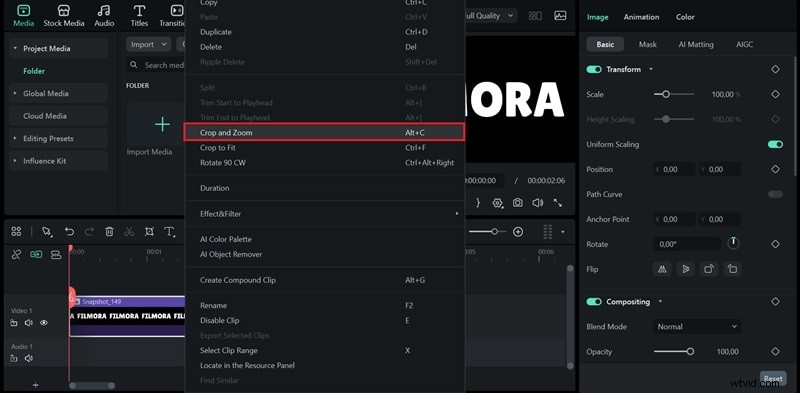
Task: Toggle the Compositing switch
Action: click(594, 302)
